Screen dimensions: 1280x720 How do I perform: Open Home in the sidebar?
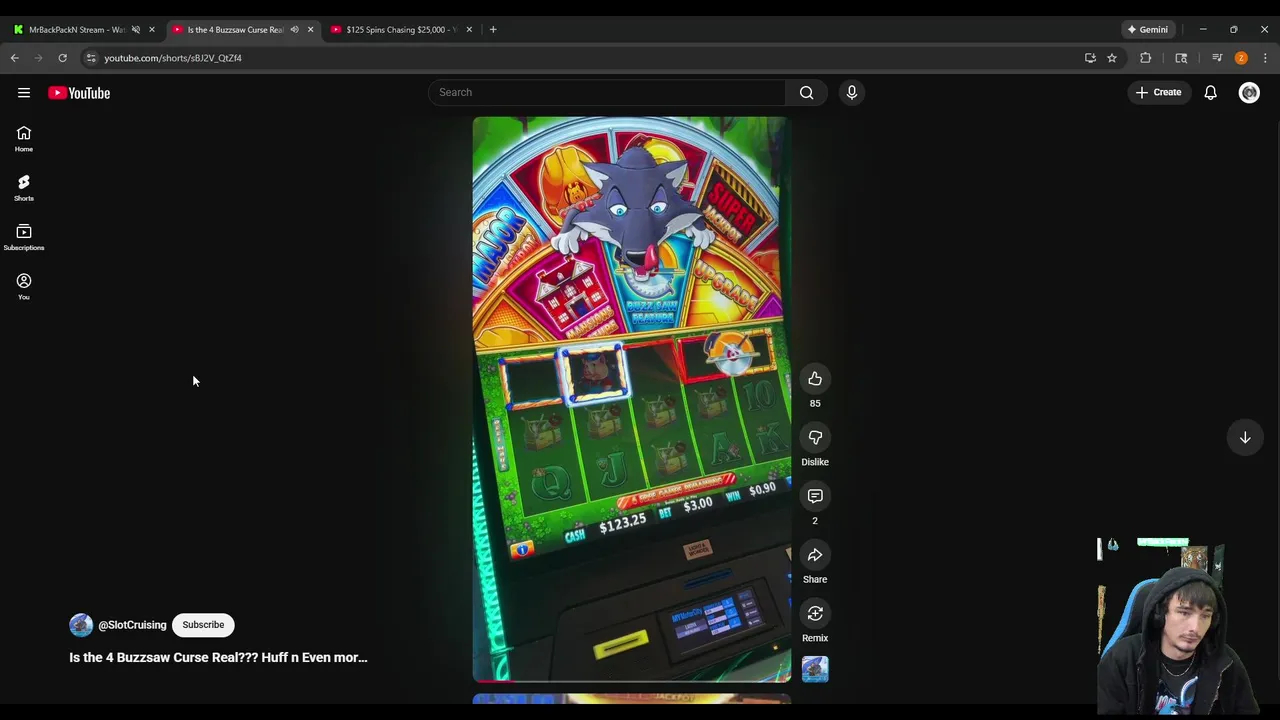(x=24, y=139)
